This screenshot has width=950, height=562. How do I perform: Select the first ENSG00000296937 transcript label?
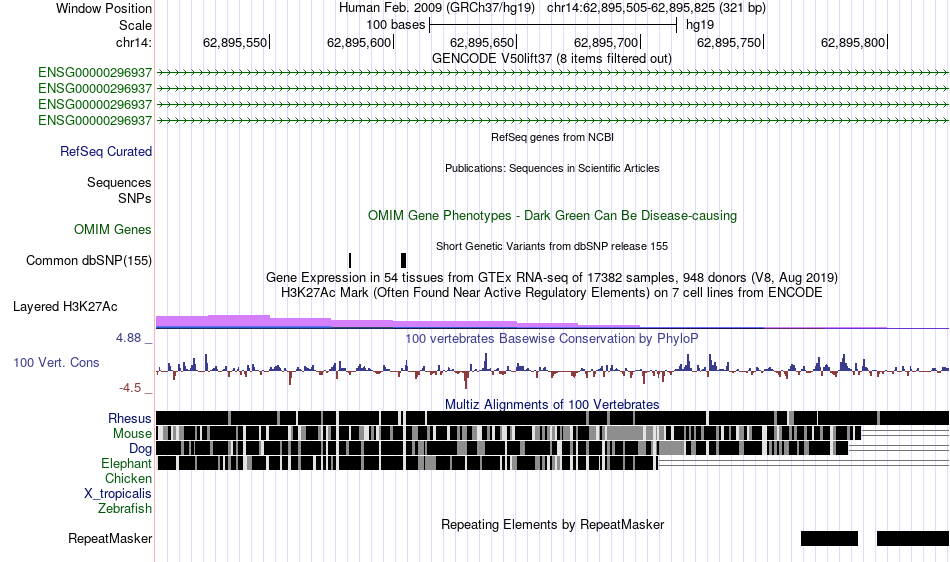click(95, 73)
